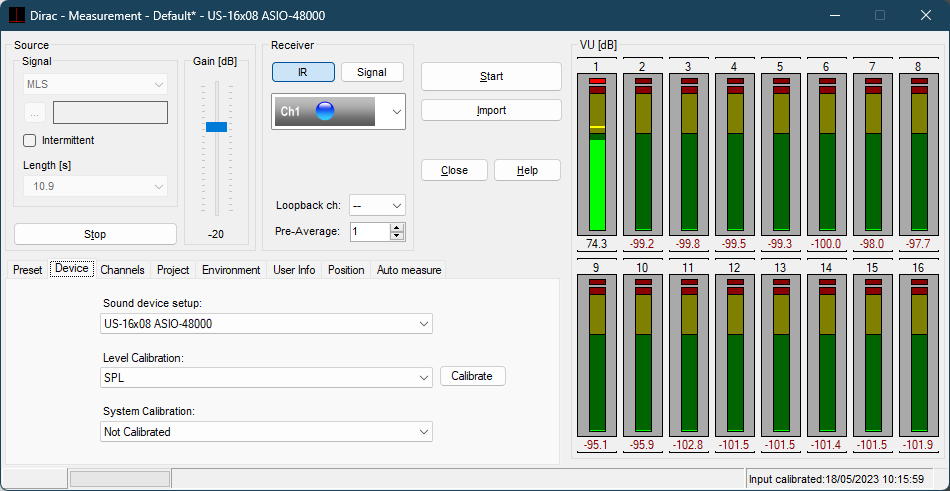Click the blue Ch1 receiver orb icon

[x=325, y=111]
